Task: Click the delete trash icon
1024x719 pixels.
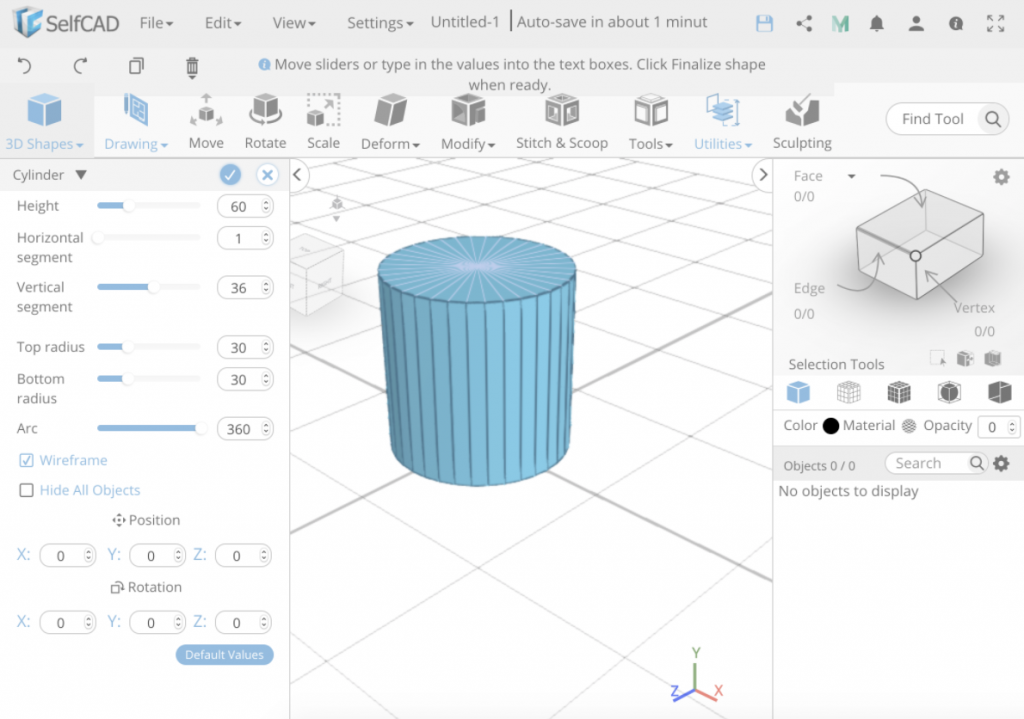Action: click(192, 66)
